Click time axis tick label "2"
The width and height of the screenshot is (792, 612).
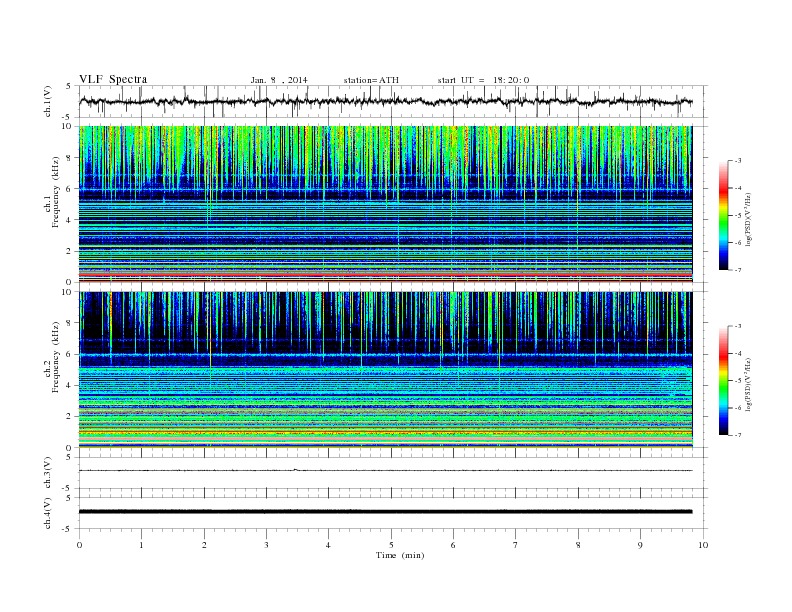coord(204,545)
